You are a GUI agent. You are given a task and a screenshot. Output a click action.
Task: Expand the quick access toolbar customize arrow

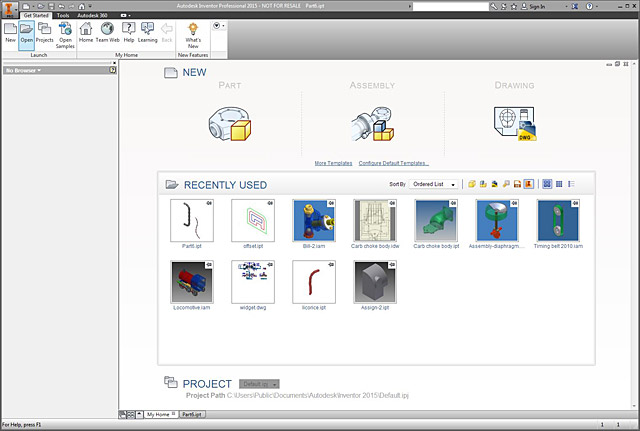click(x=90, y=6)
